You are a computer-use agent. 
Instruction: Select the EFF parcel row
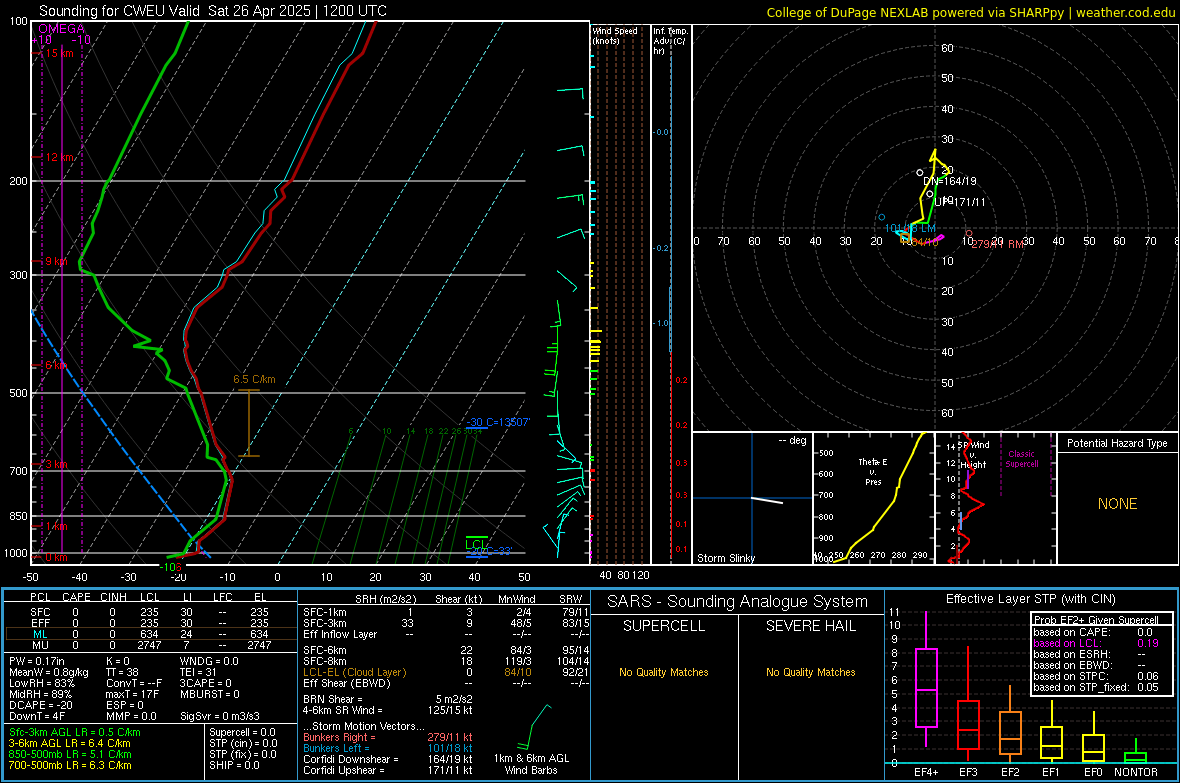(151, 623)
